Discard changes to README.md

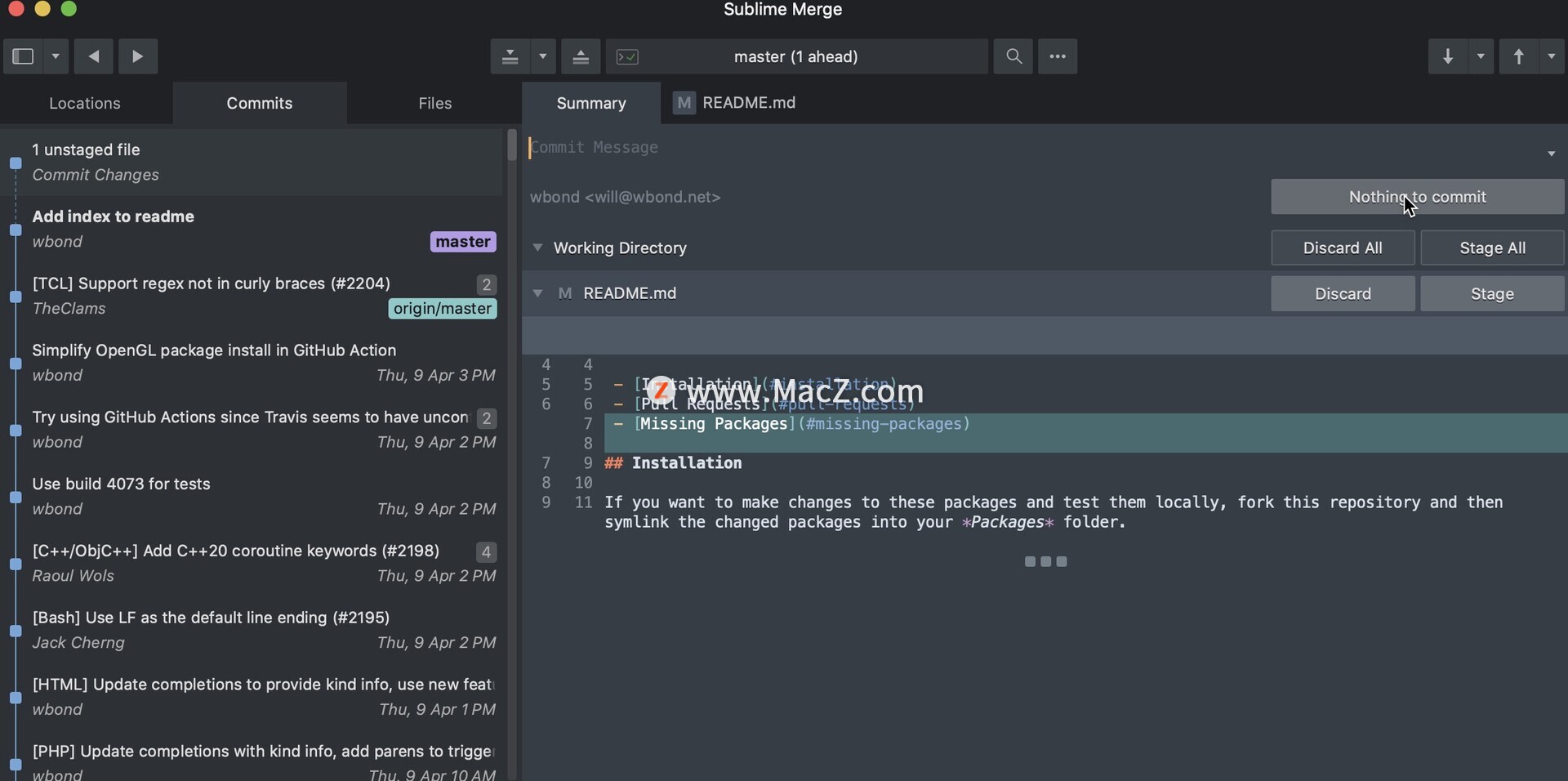[x=1343, y=293]
